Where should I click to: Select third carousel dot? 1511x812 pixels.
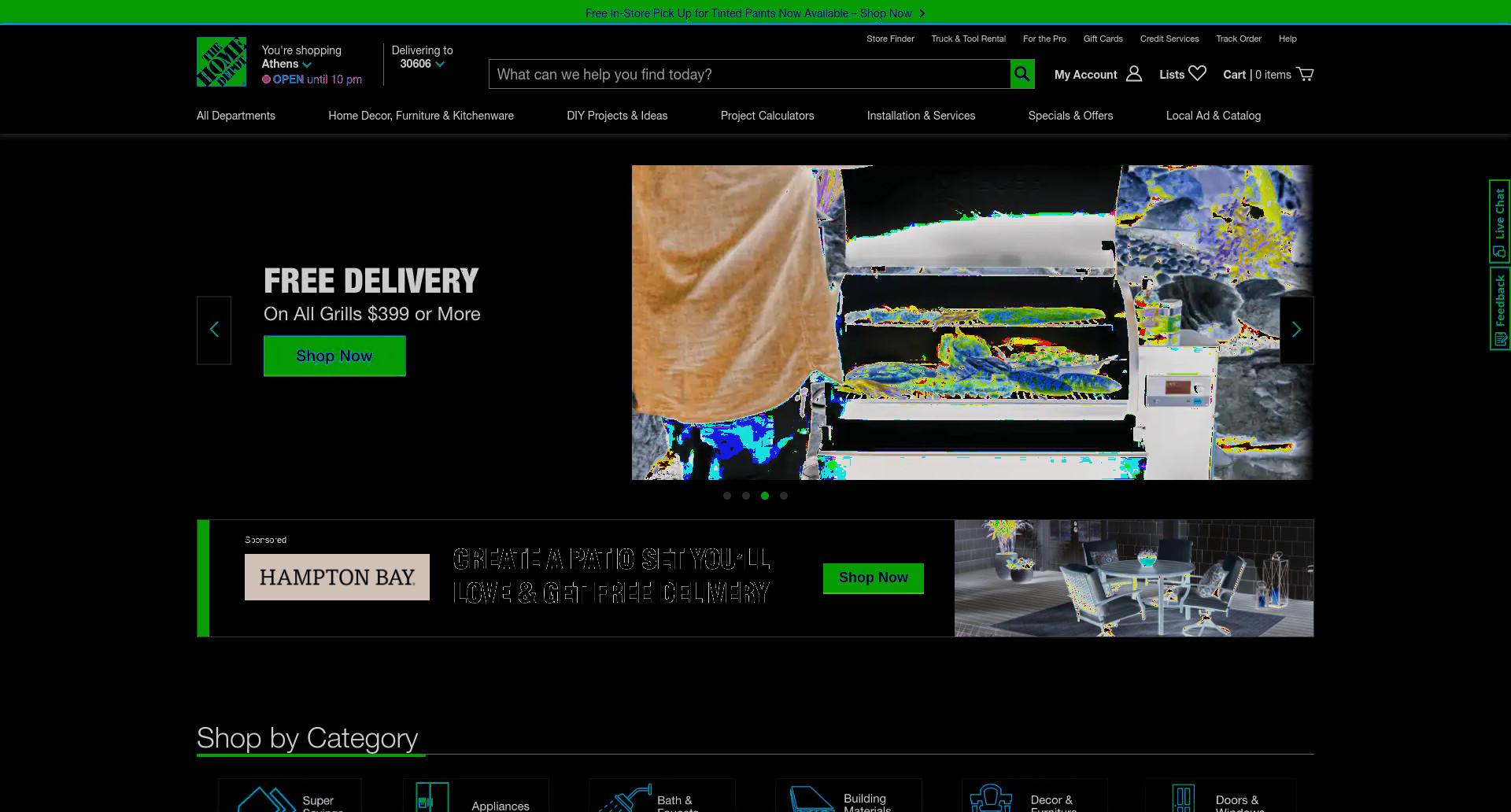tap(765, 496)
